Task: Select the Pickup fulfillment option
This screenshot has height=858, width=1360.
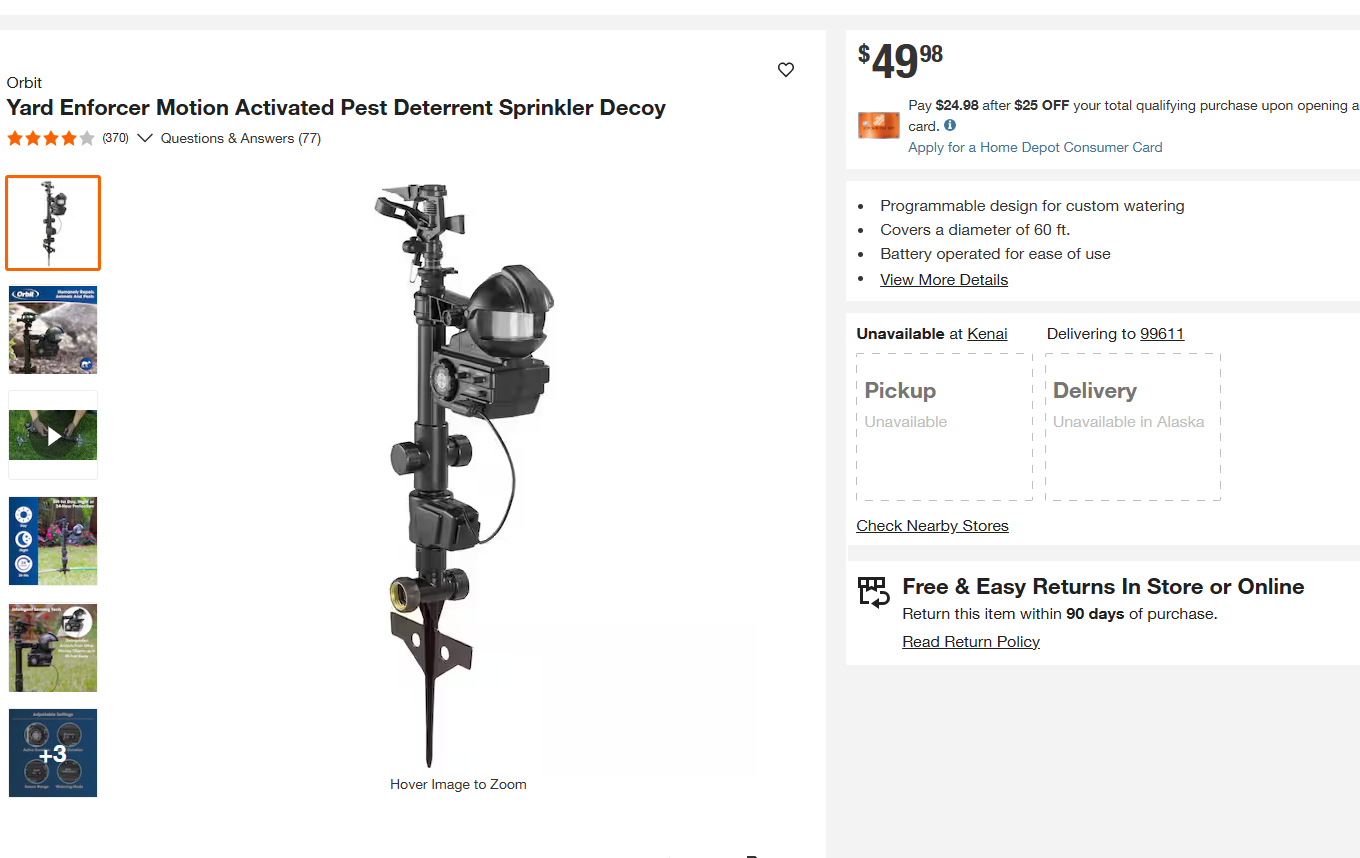Action: click(x=944, y=426)
